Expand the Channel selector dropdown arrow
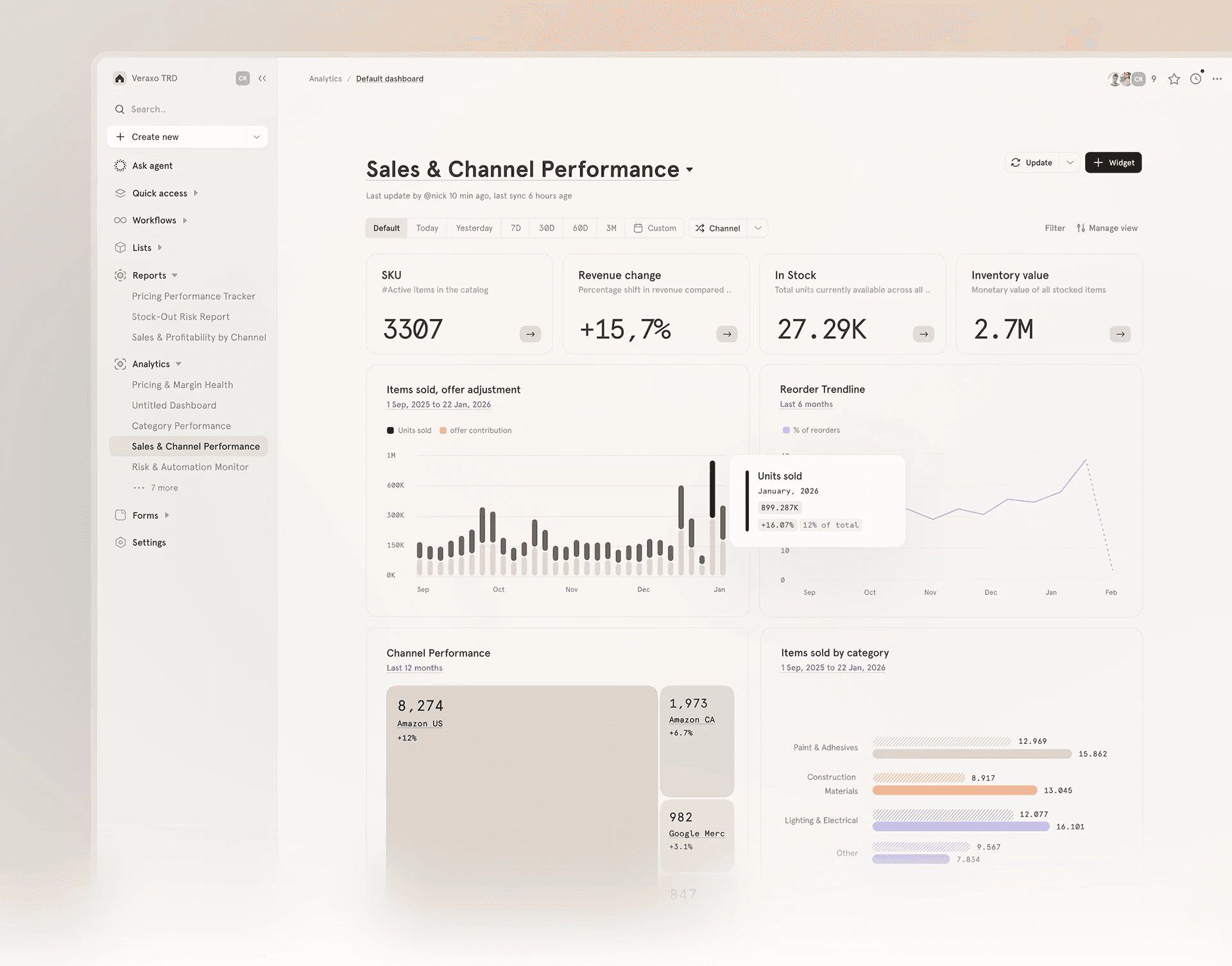1232x966 pixels. point(758,228)
